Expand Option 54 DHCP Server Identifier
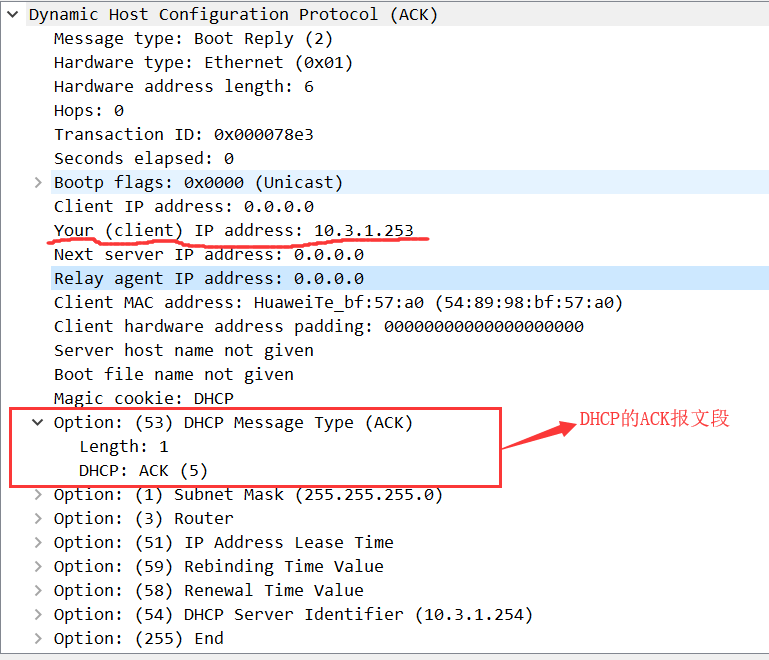This screenshot has height=660, width=769. point(38,614)
